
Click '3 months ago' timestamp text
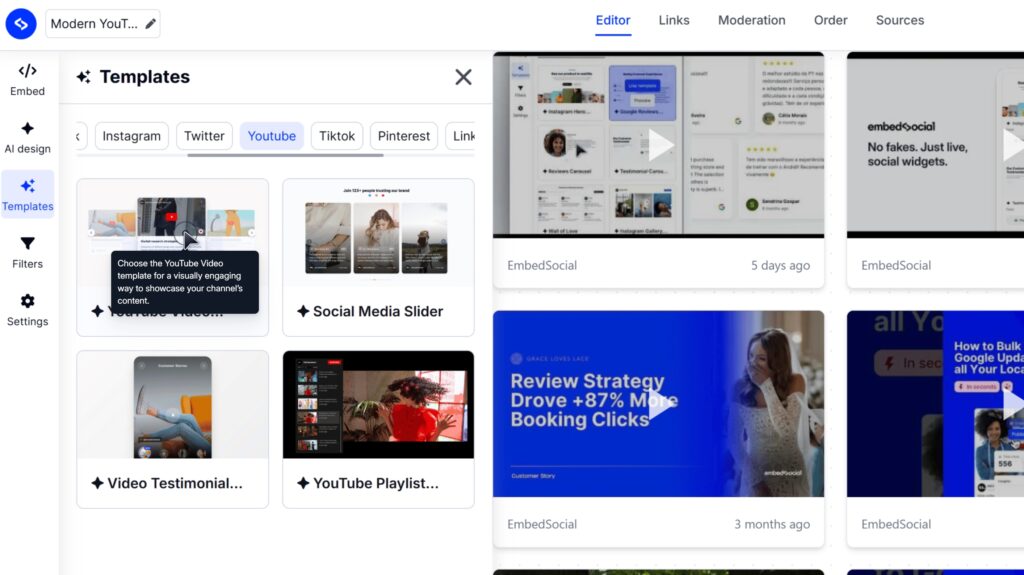[772, 524]
